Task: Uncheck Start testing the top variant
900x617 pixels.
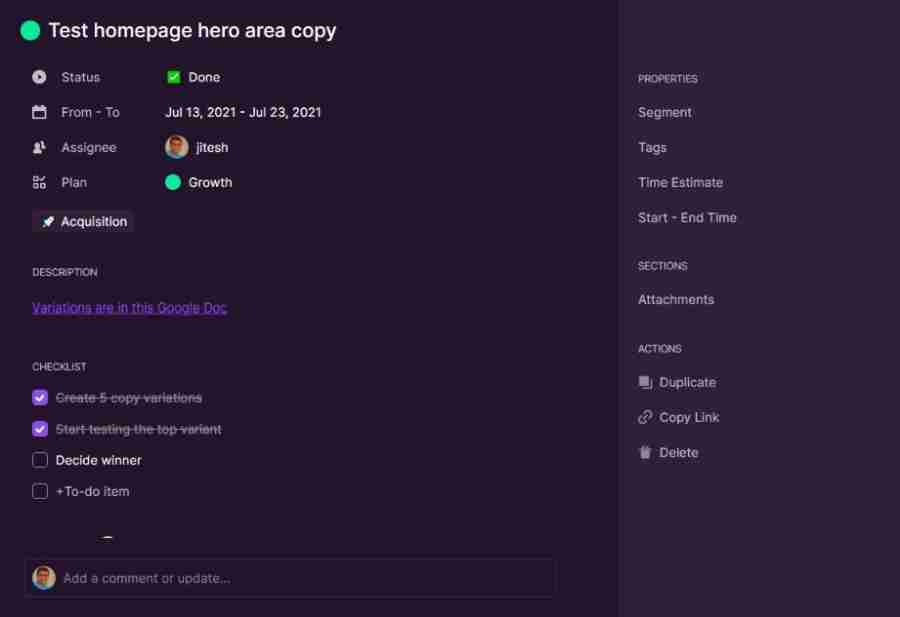Action: tap(40, 429)
